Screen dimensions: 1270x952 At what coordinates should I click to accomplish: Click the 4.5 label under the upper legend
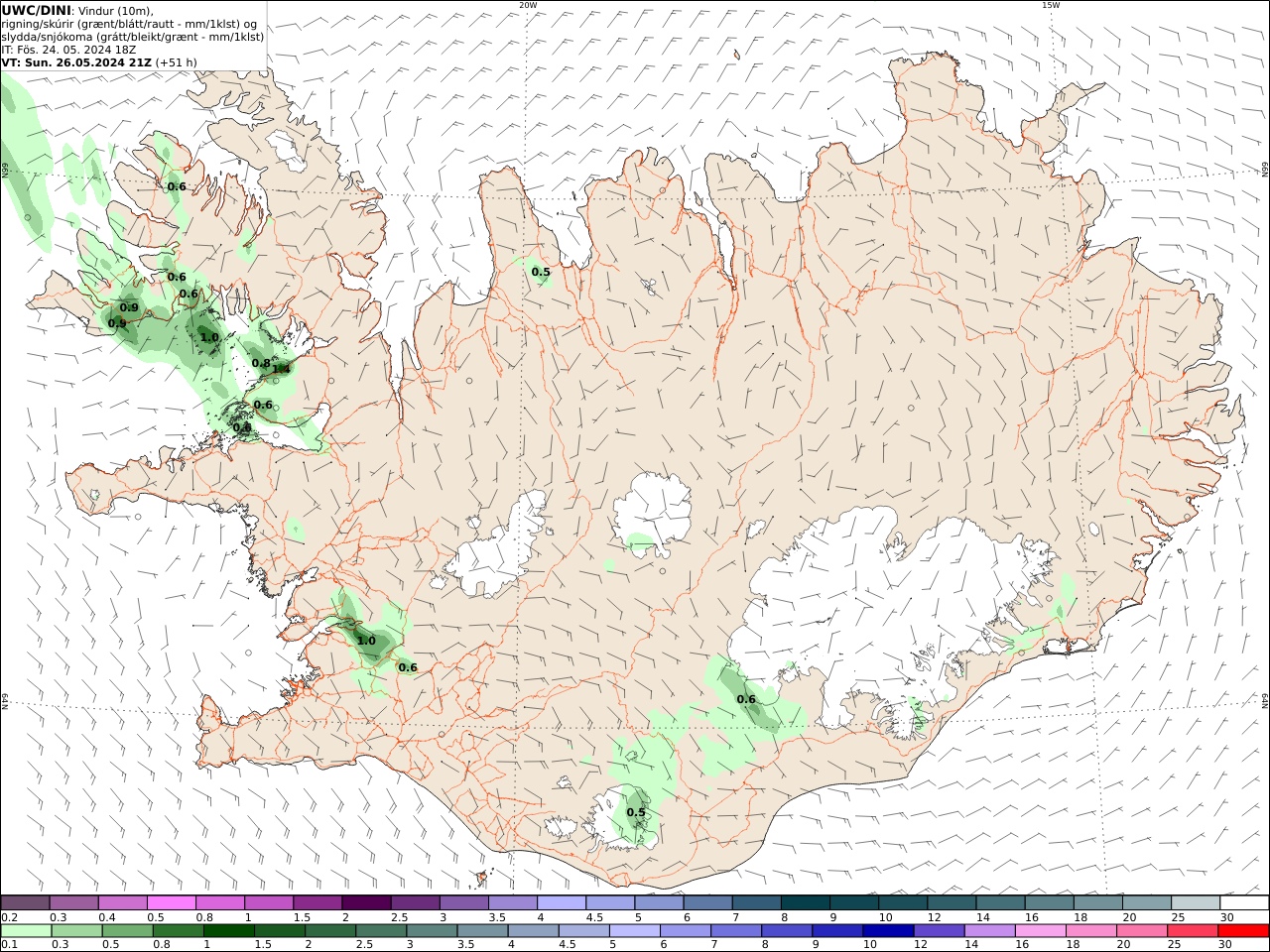pos(594,917)
